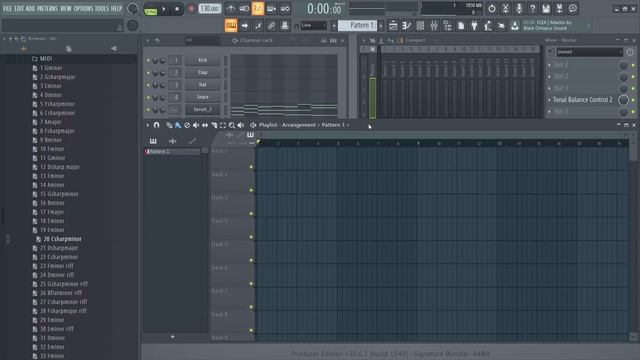Enable step editing mode icon
This screenshot has width=640, height=360.
tap(258, 26)
